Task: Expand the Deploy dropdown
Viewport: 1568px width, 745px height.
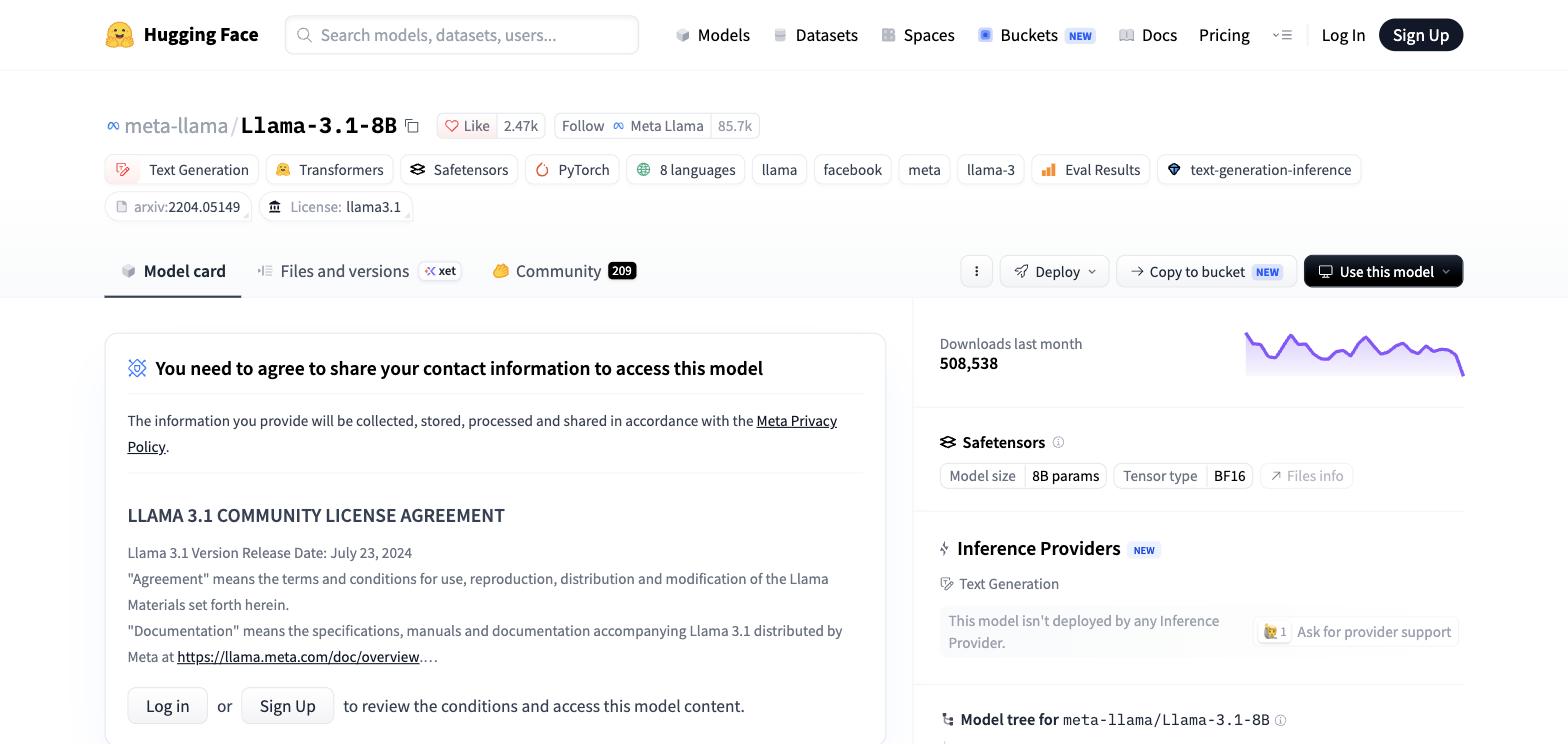Action: 1054,271
